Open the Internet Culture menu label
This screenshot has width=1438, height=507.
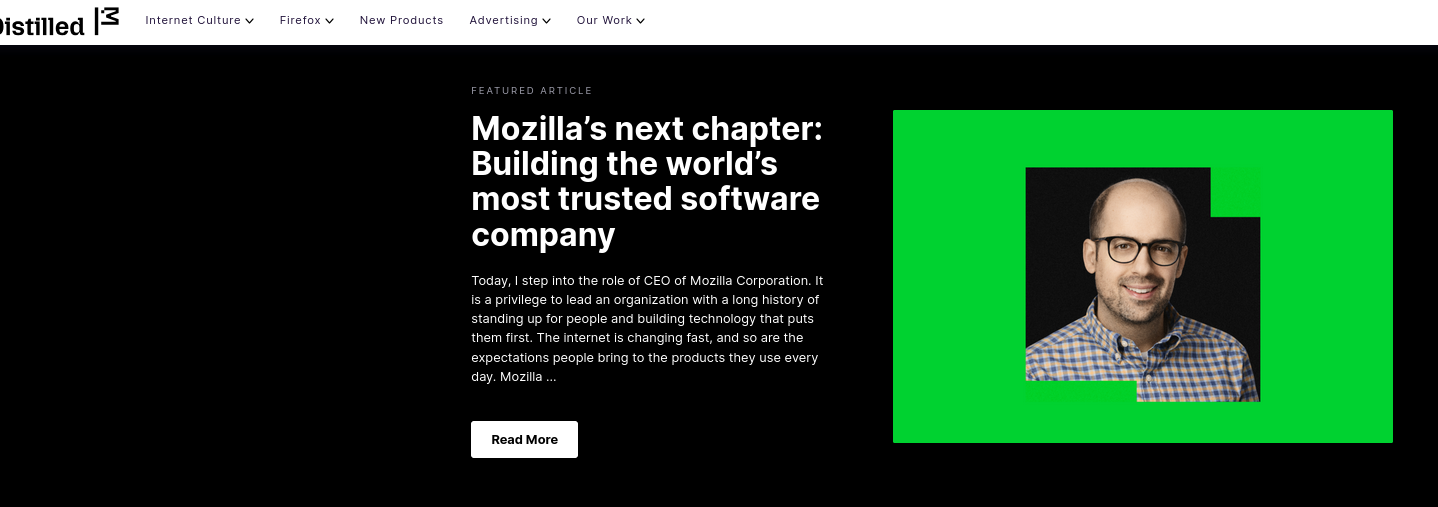[x=193, y=20]
